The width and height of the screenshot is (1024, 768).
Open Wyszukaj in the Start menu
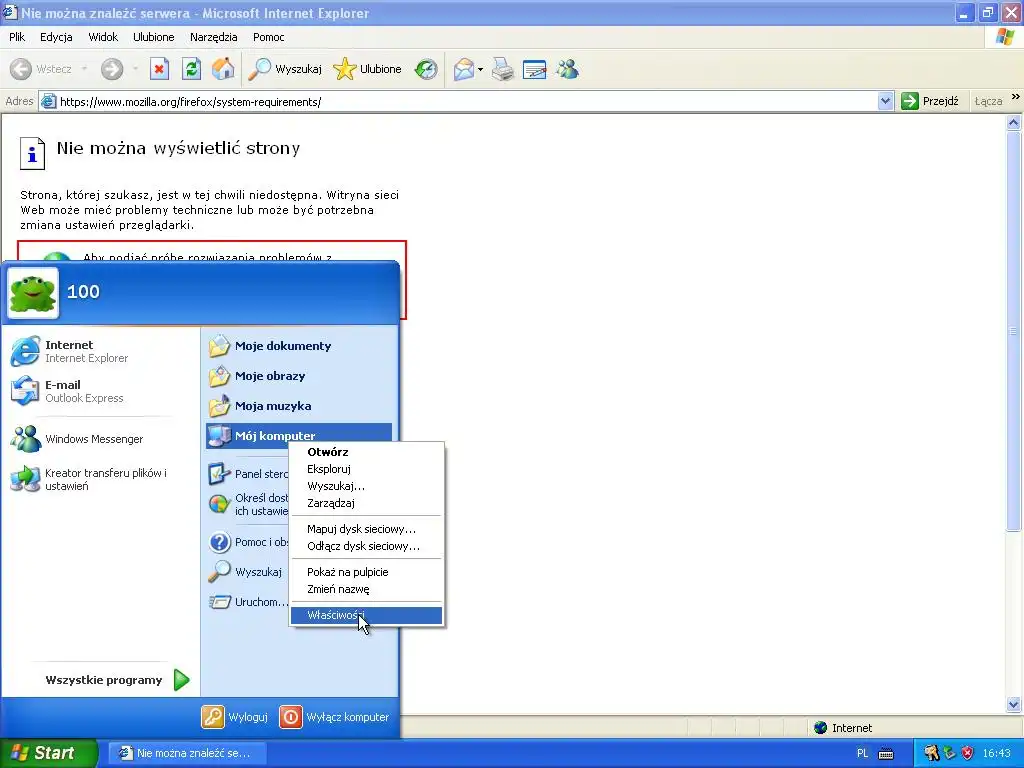[248, 572]
